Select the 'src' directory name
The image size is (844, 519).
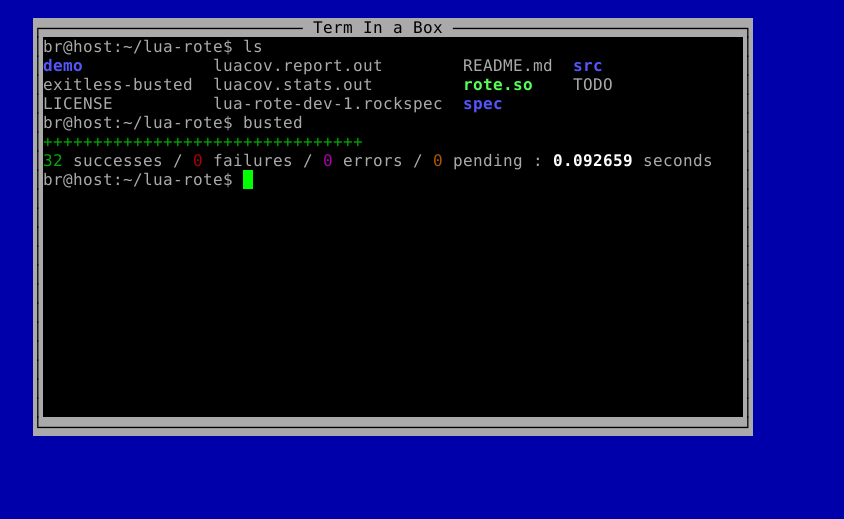tap(587, 66)
